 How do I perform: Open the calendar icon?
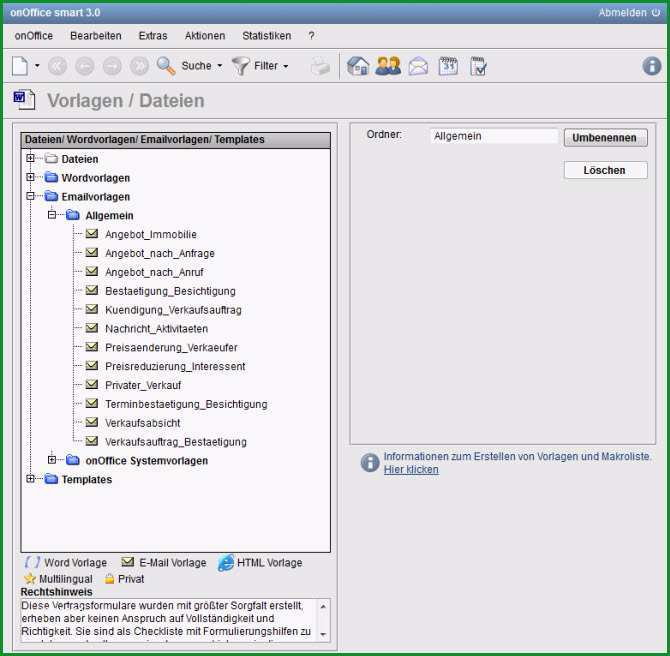[x=448, y=66]
